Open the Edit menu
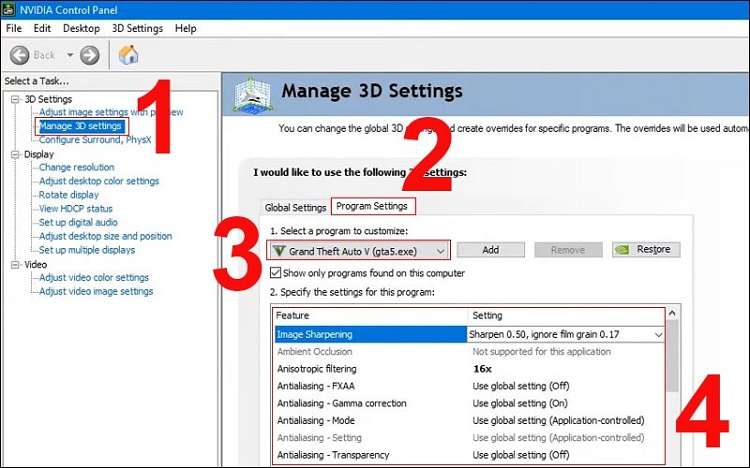The width and height of the screenshot is (750, 468). 42,28
